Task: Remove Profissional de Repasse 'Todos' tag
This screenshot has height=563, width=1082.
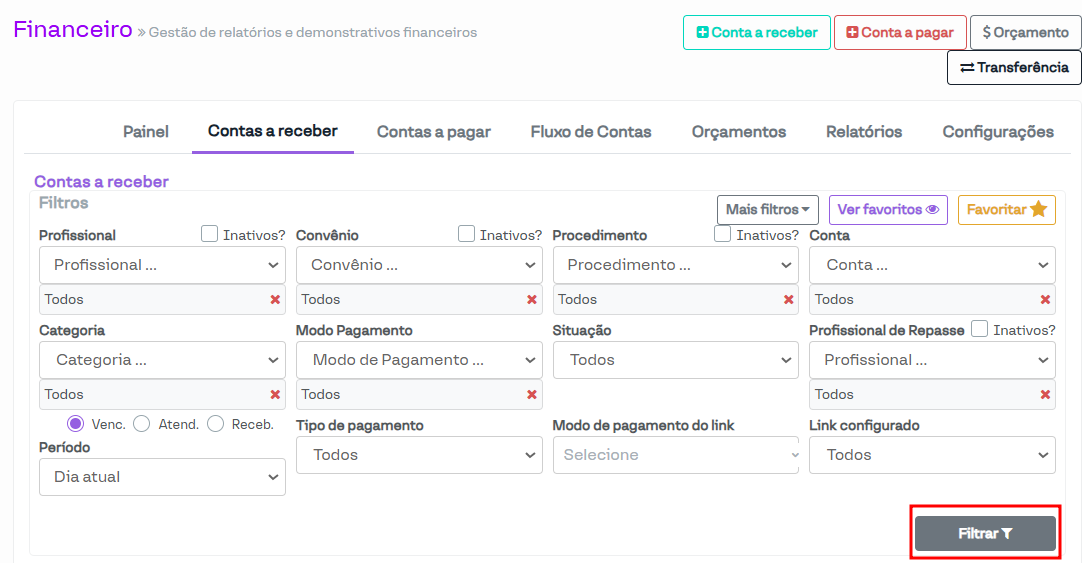Action: 1045,395
